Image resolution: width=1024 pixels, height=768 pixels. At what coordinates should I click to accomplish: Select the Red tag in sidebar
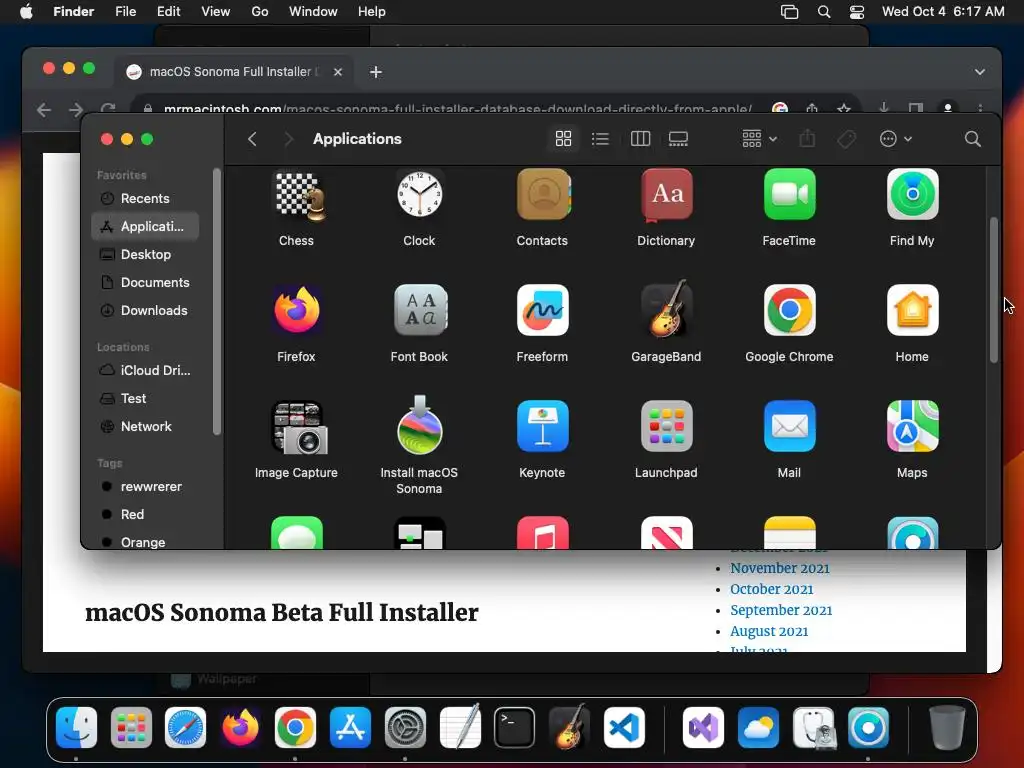point(145,515)
